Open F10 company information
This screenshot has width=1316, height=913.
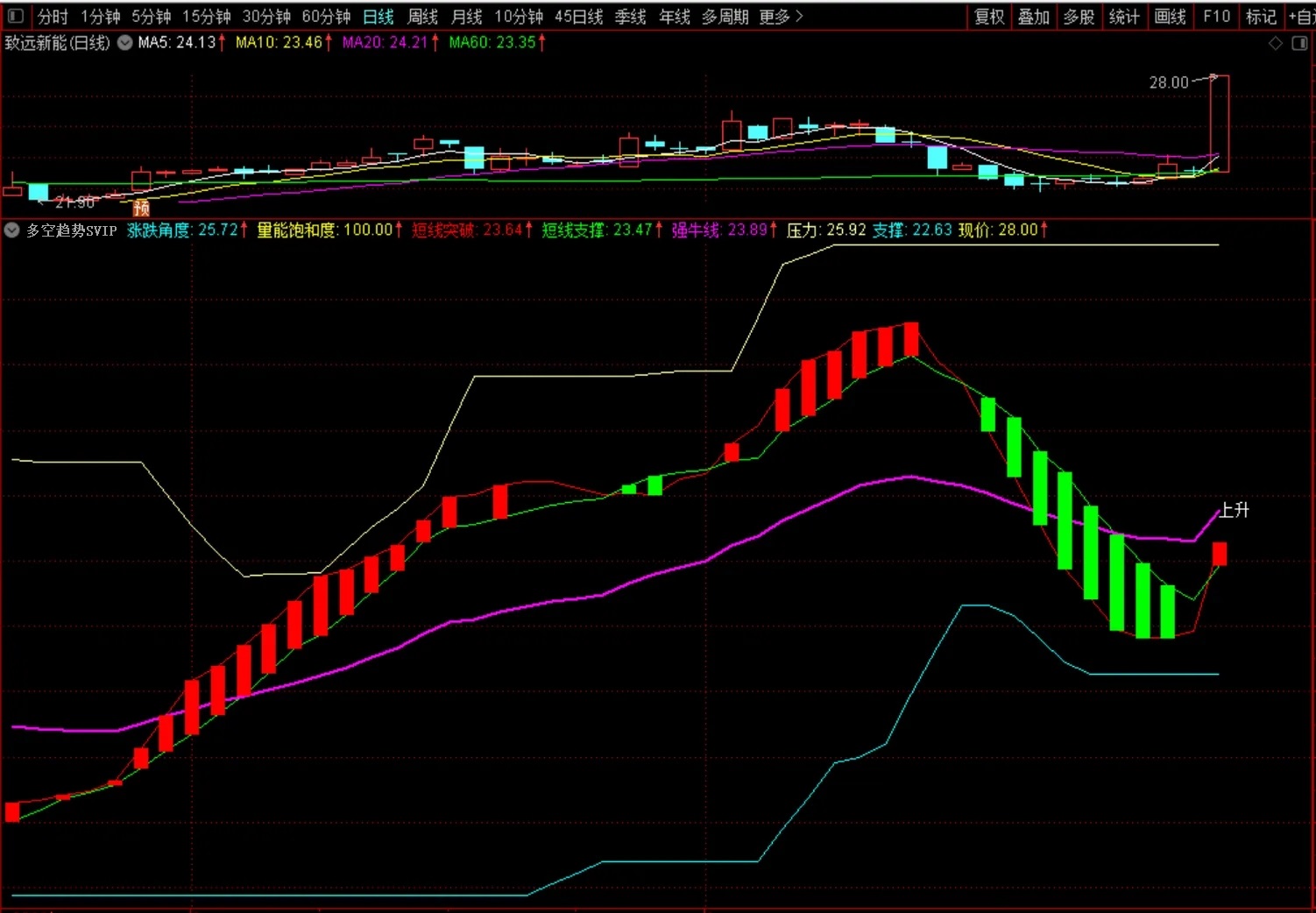(x=1216, y=17)
